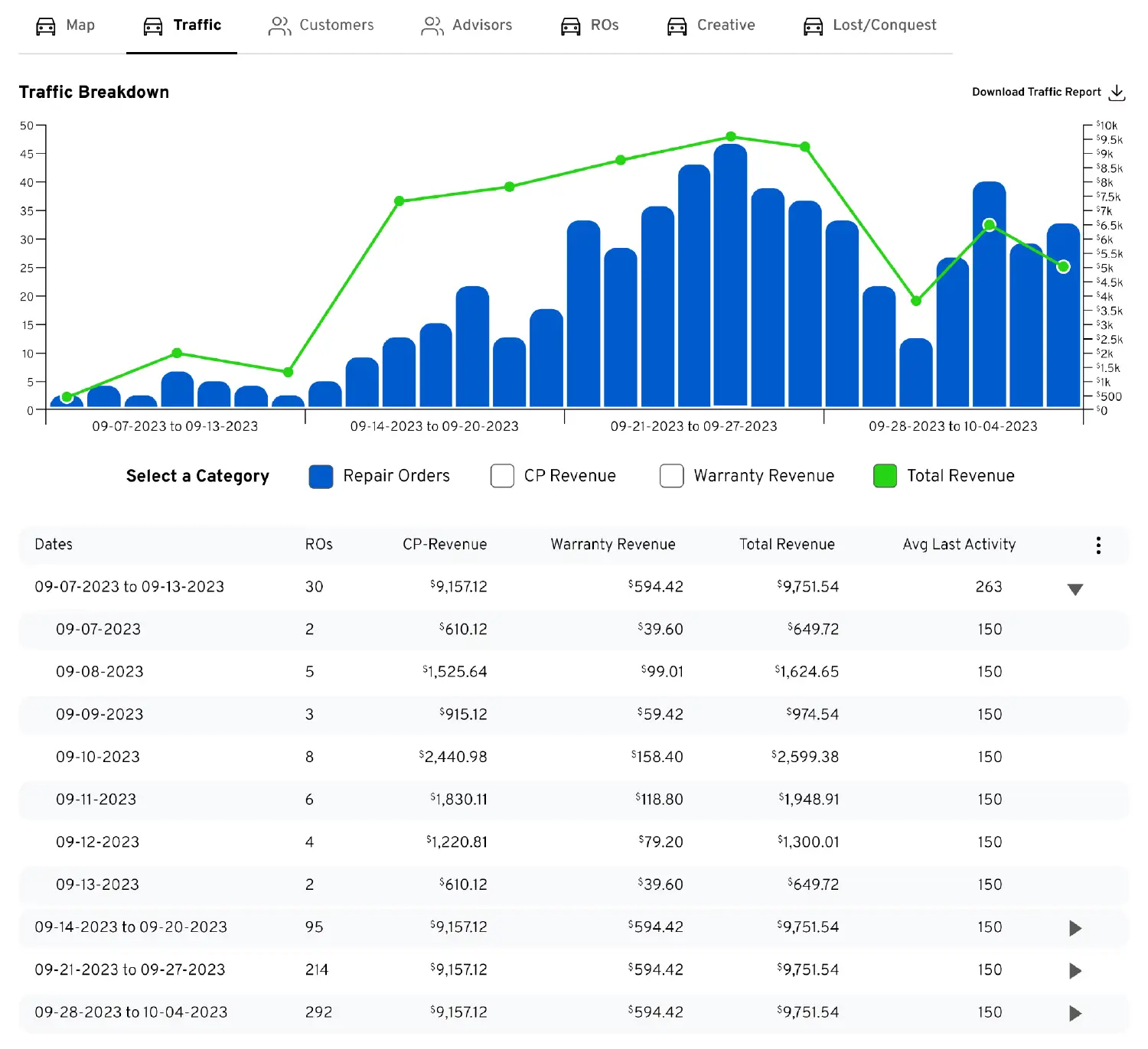Click the 09-28-2023 to 10-04-2023 axis label
Image resolution: width=1148 pixels, height=1049 pixels.
(954, 426)
